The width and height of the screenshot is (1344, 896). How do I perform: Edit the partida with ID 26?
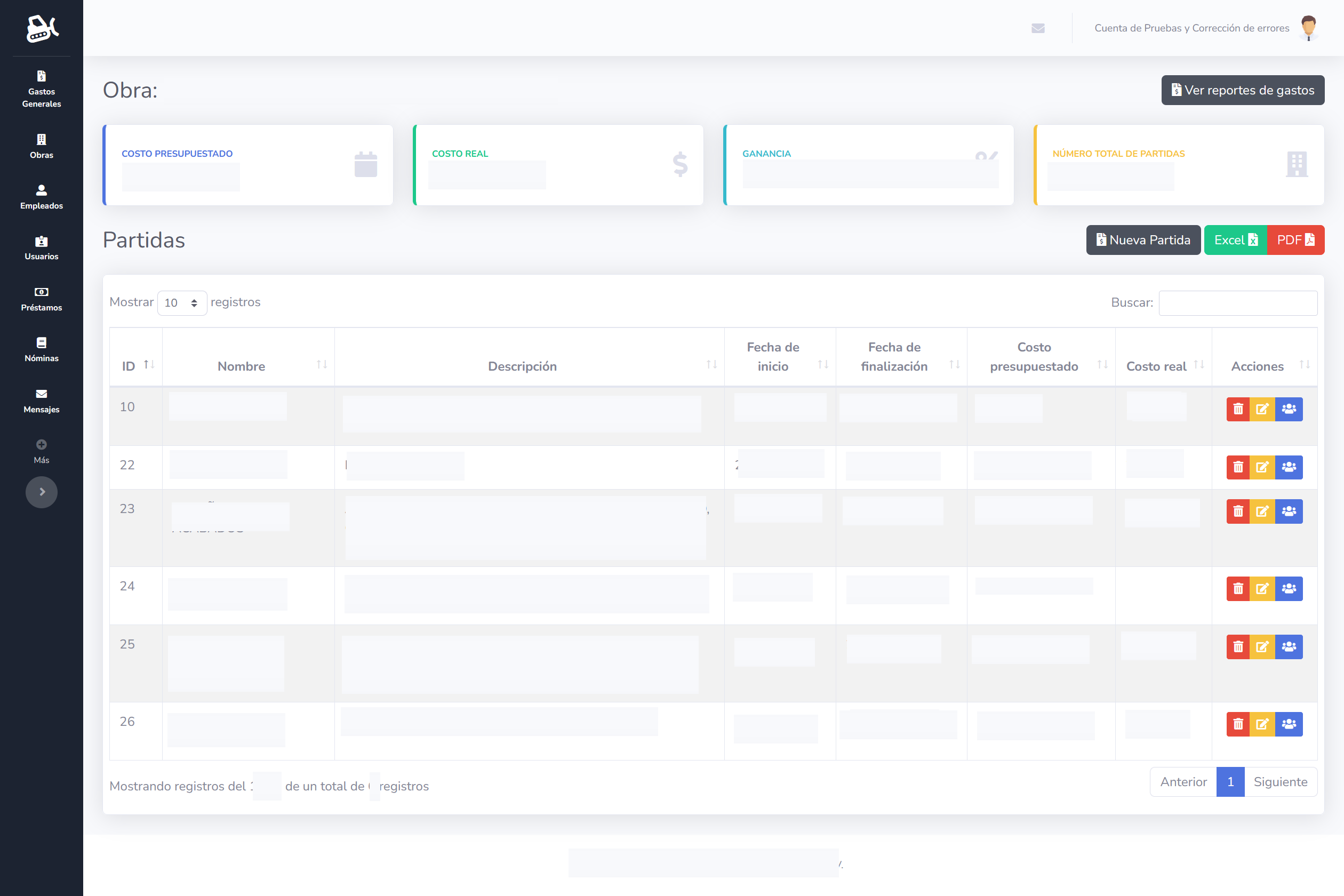pyautogui.click(x=1262, y=724)
